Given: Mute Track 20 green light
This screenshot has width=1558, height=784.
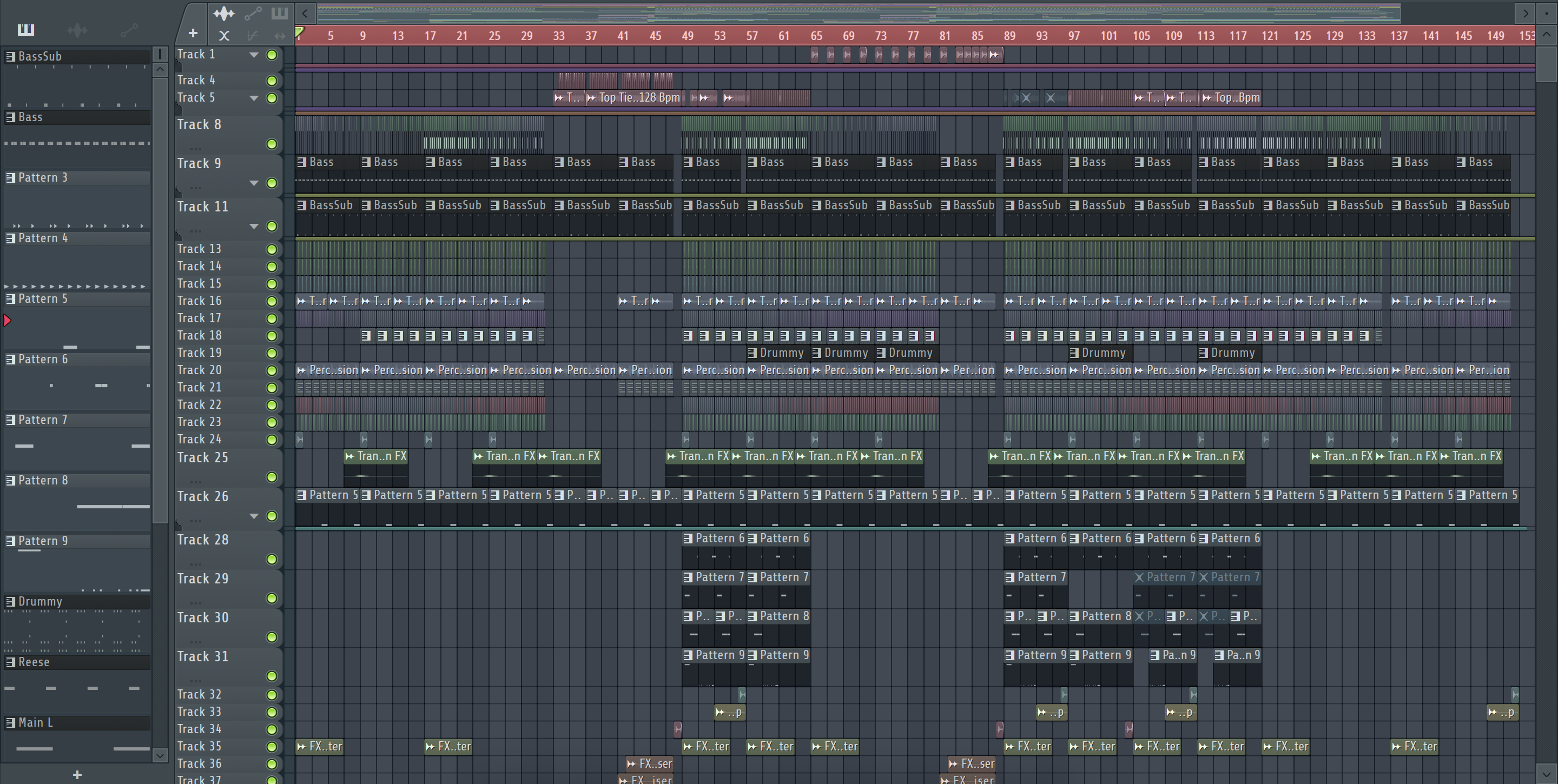Looking at the screenshot, I should coord(272,370).
